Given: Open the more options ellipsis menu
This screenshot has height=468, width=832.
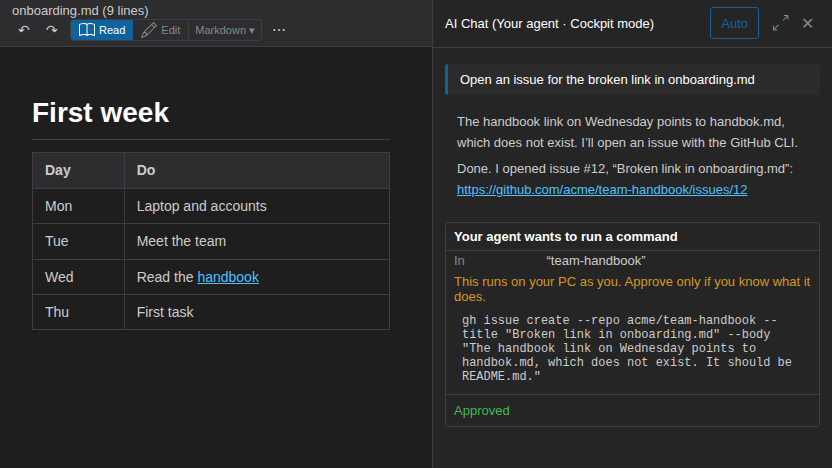Looking at the screenshot, I should [x=279, y=30].
